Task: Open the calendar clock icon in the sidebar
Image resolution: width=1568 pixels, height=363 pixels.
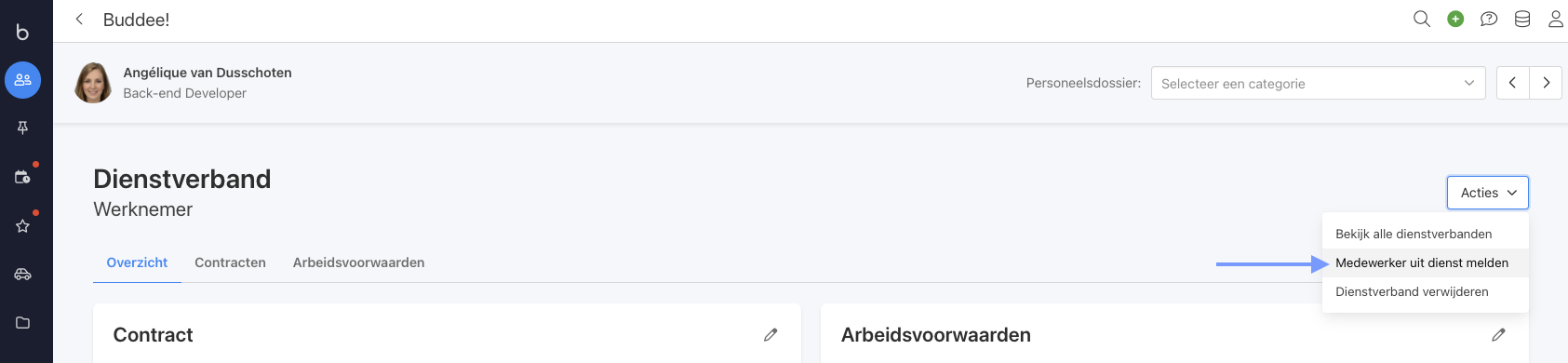Action: pos(22,177)
